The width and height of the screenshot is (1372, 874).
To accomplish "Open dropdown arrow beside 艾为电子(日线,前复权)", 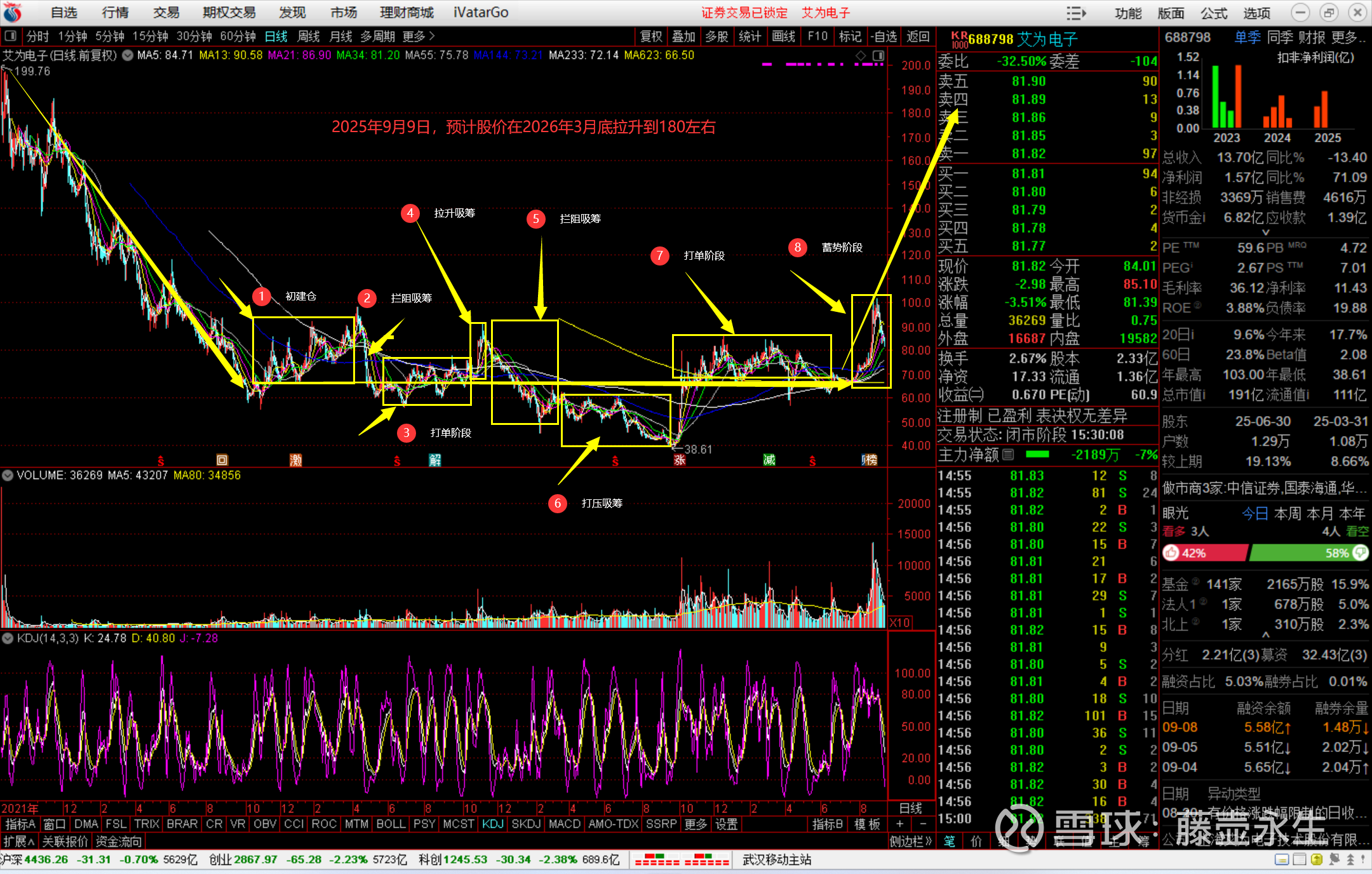I will pos(128,55).
